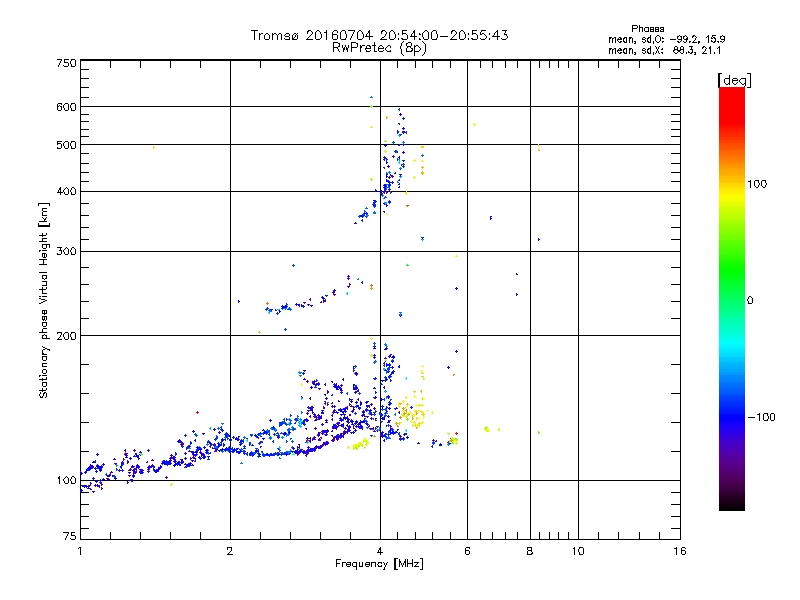Viewport: 800px width, 600px height.
Task: Click the 'Phases' header in the statistics block
Action: tap(647, 29)
